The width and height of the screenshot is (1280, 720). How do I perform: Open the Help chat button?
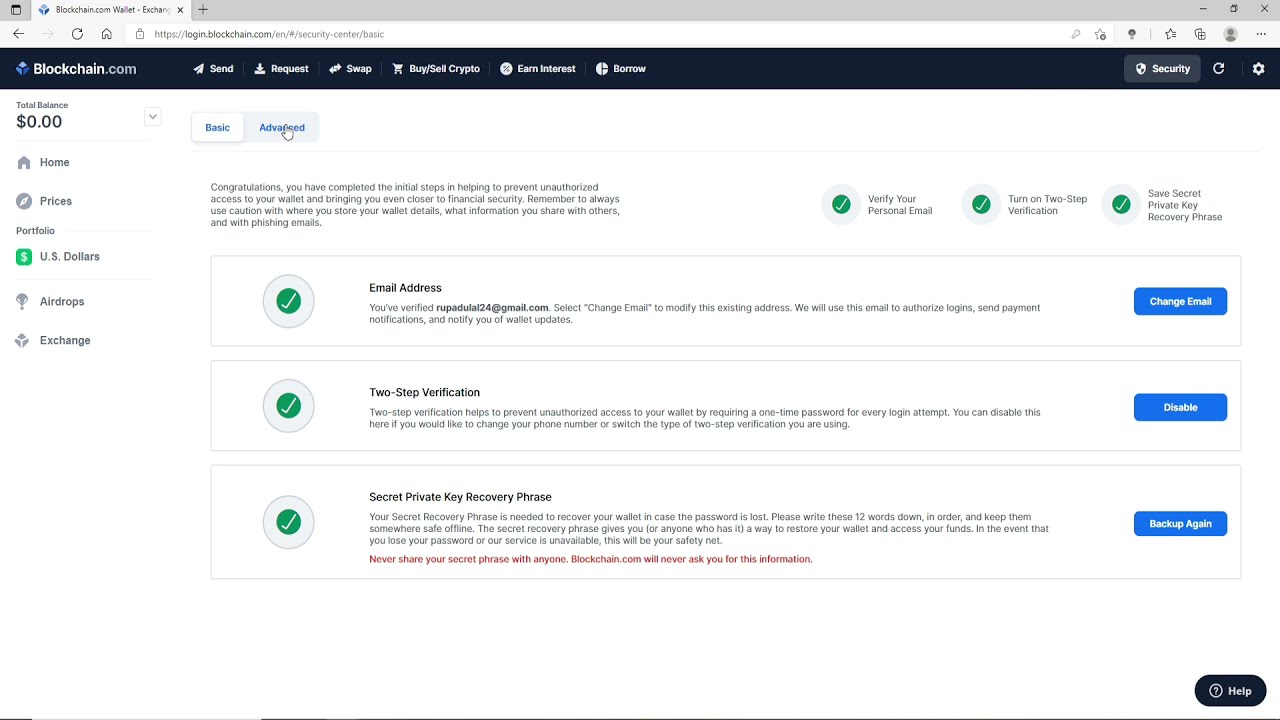point(1230,691)
